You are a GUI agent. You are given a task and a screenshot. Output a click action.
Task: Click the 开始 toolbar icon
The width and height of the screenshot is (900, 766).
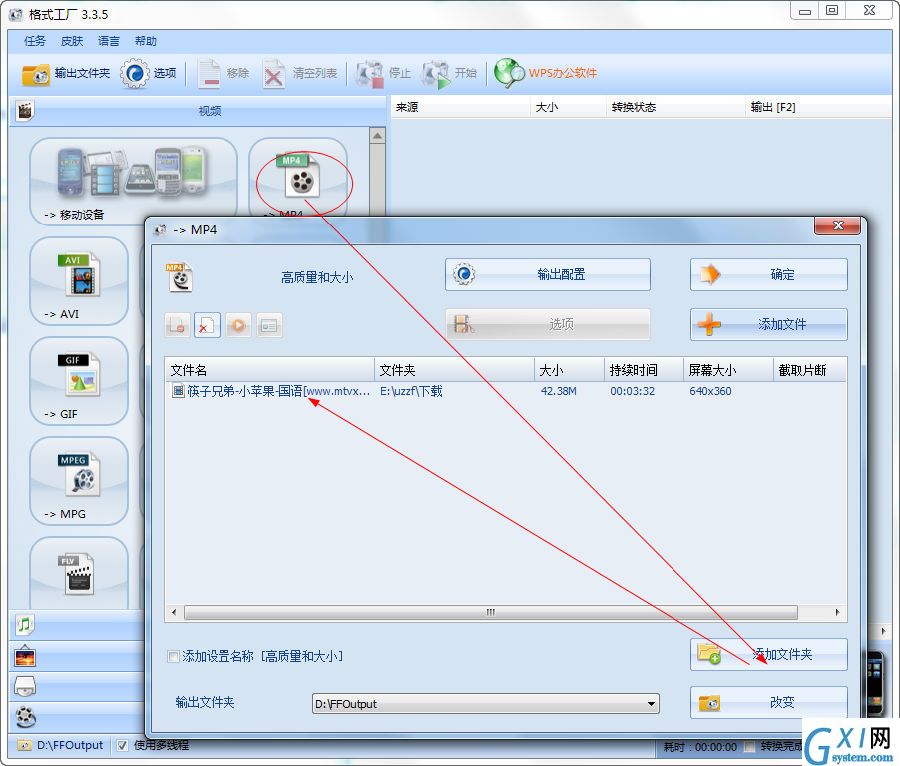click(436, 73)
